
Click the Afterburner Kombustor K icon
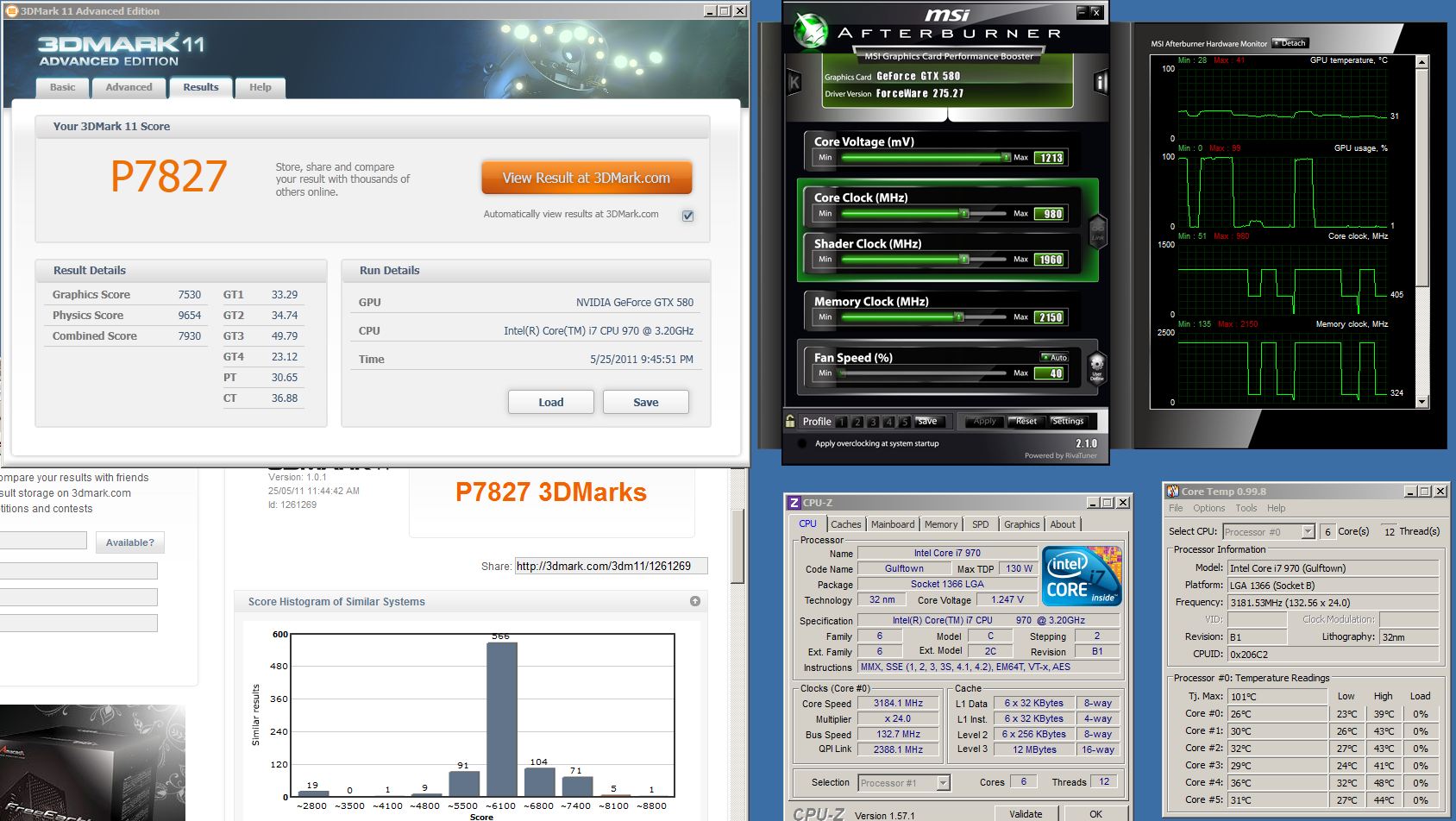[x=794, y=83]
